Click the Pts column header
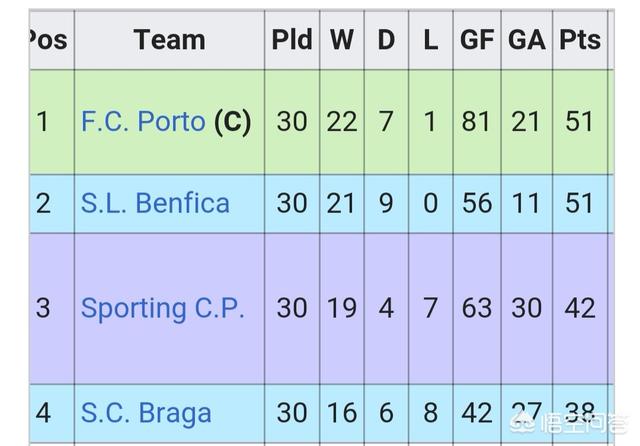The height and width of the screenshot is (446, 640). click(x=580, y=40)
